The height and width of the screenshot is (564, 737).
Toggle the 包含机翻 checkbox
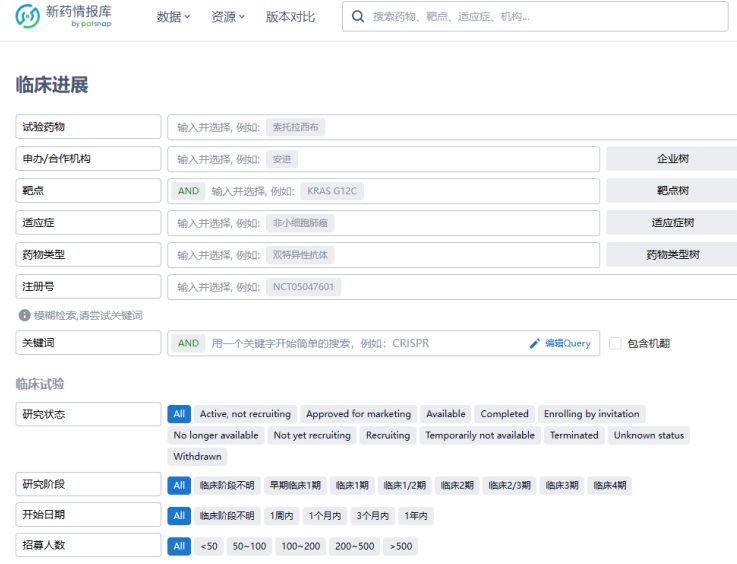[x=616, y=343]
